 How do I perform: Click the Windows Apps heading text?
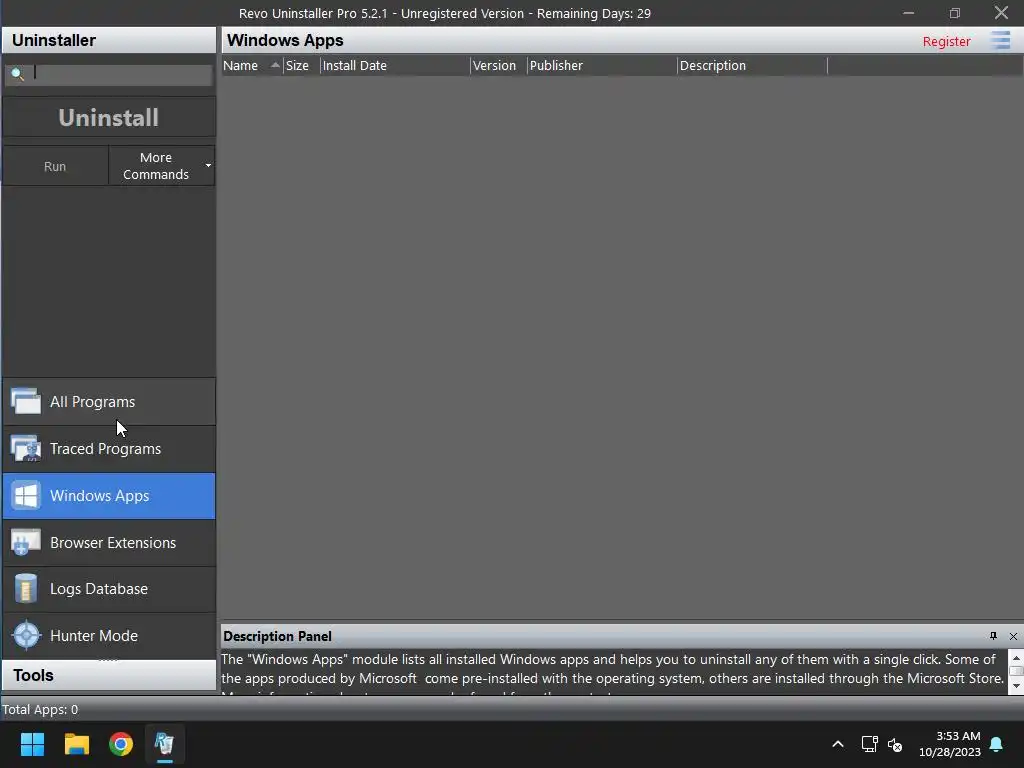[285, 40]
